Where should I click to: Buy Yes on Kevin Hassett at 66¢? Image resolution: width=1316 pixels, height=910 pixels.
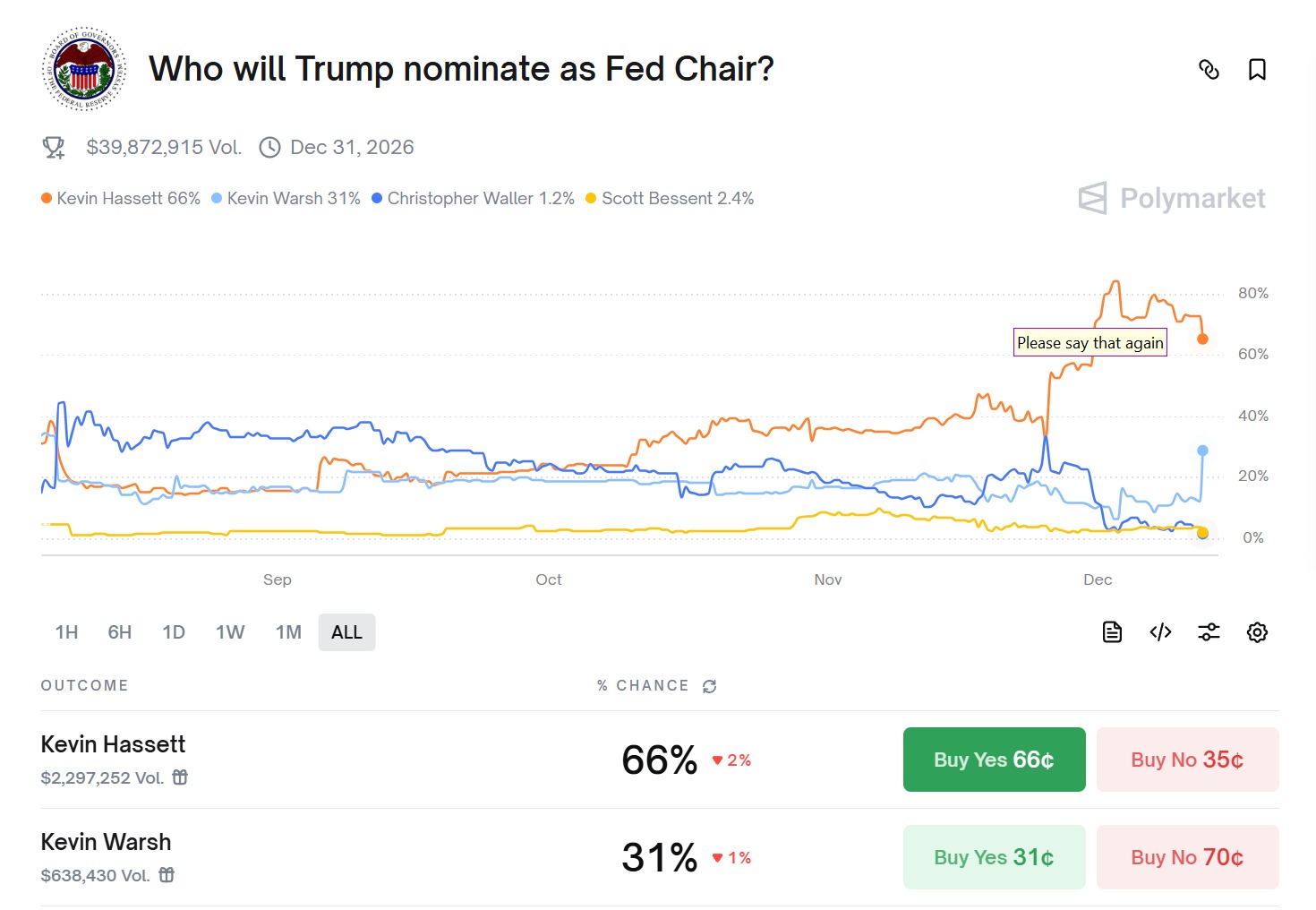coord(994,760)
